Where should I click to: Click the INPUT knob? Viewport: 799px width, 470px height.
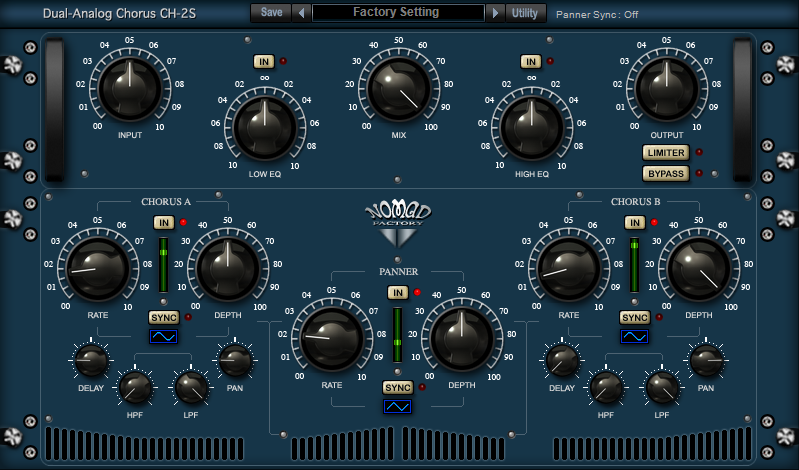tap(130, 89)
